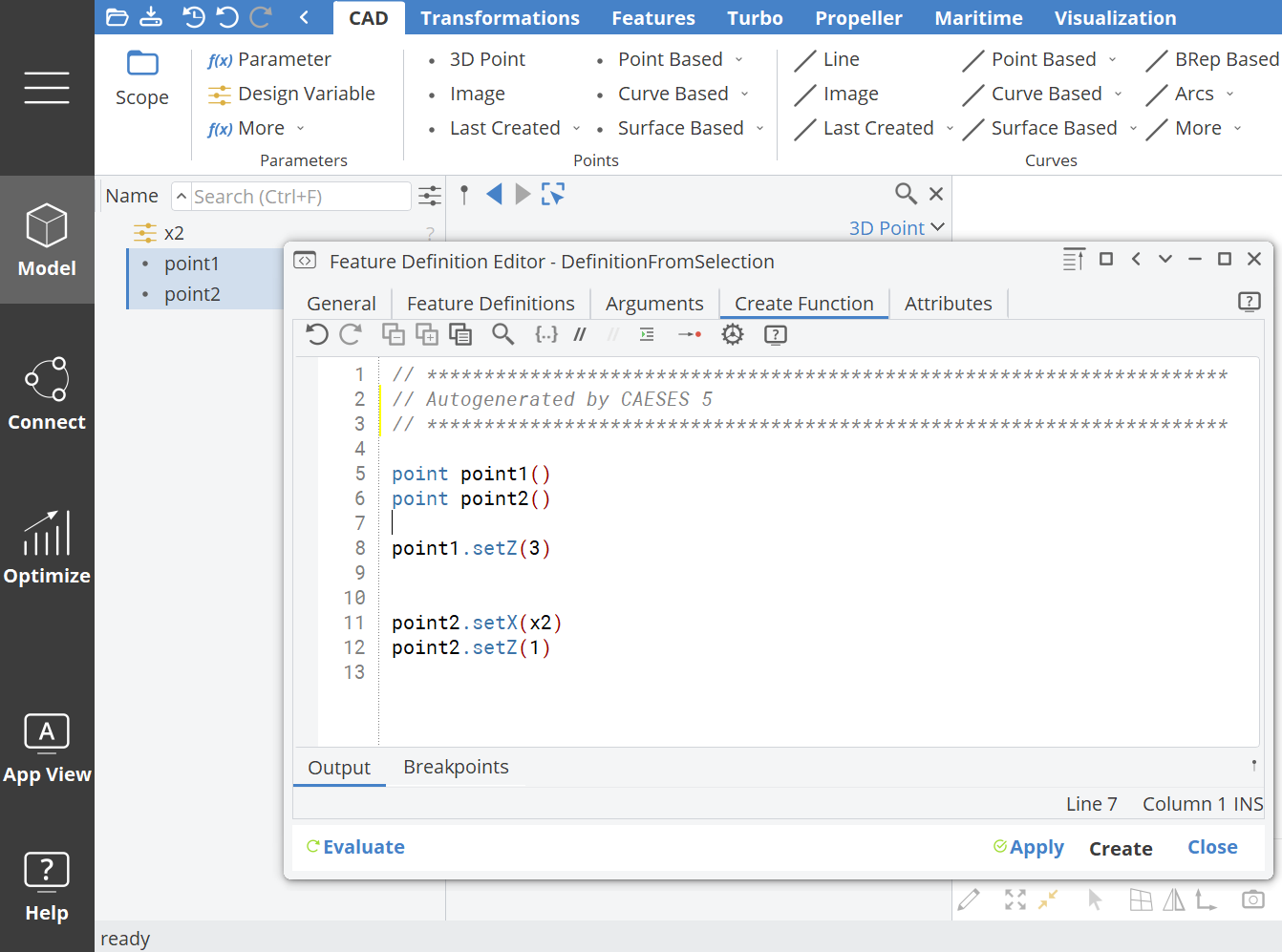Click the auto-indent code icon

click(647, 334)
